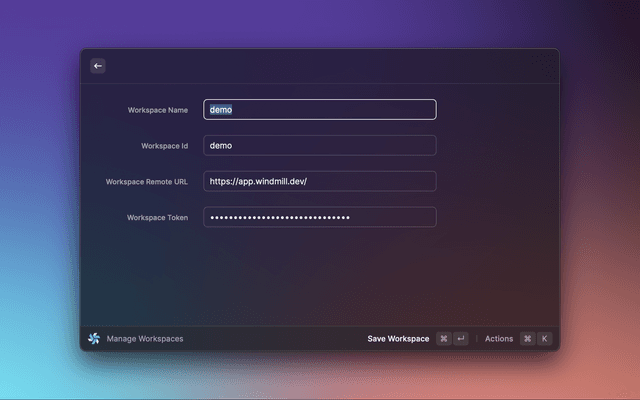Click the Workspace Token label
The image size is (640, 400).
157,218
